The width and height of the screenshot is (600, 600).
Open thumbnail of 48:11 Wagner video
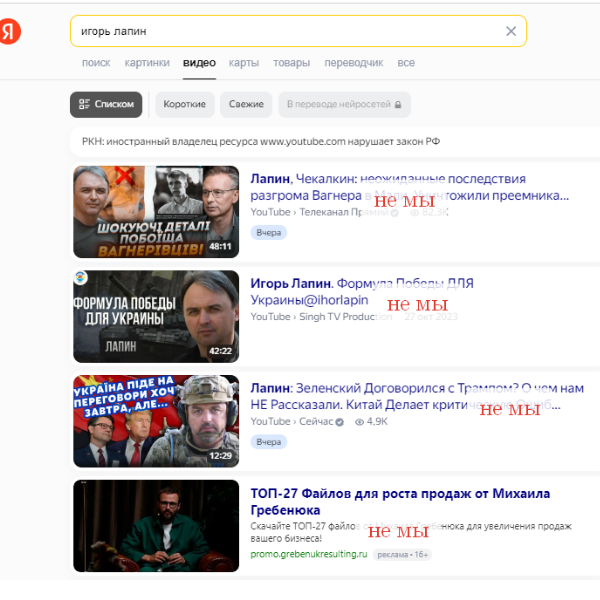point(156,212)
